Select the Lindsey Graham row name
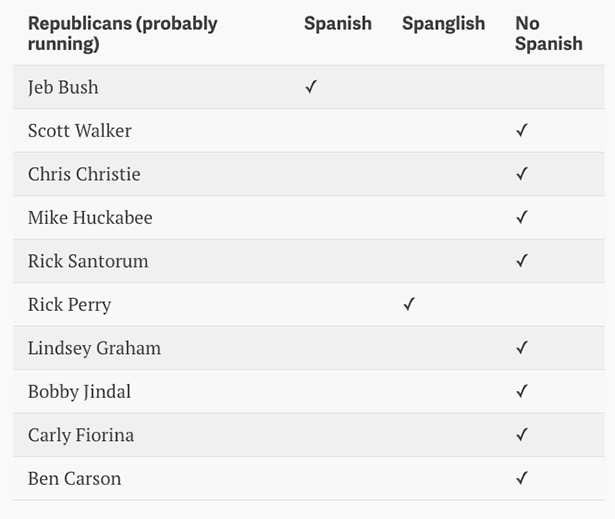Image resolution: width=615 pixels, height=519 pixels. point(94,348)
